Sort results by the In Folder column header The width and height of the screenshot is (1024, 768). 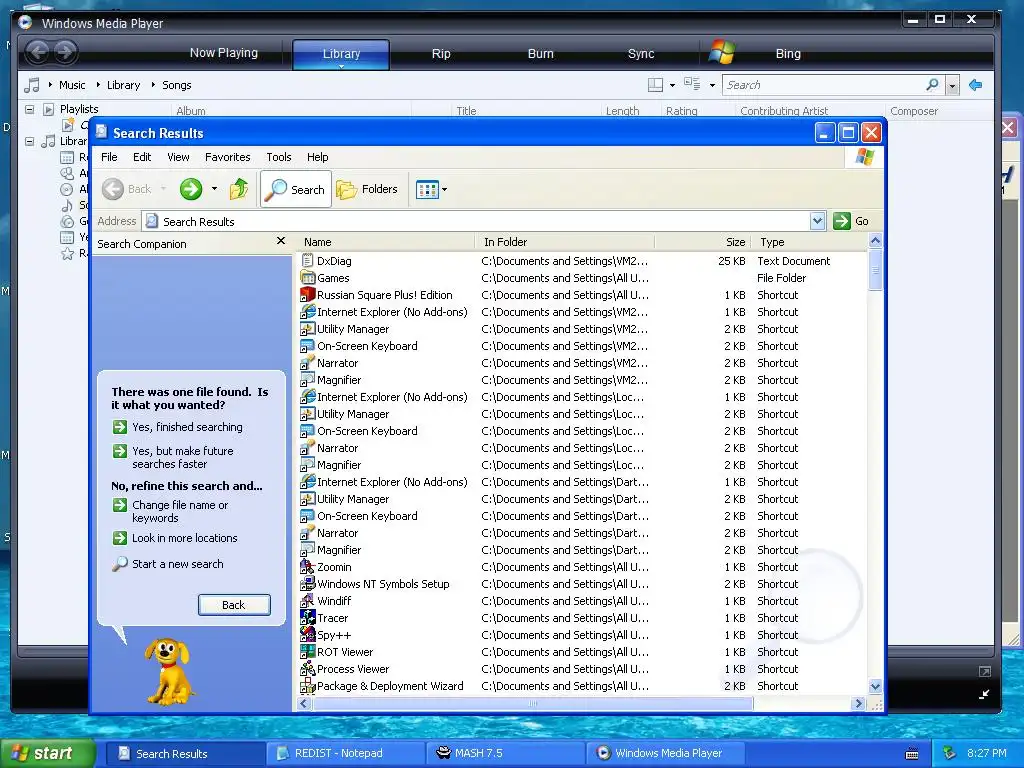(x=565, y=242)
